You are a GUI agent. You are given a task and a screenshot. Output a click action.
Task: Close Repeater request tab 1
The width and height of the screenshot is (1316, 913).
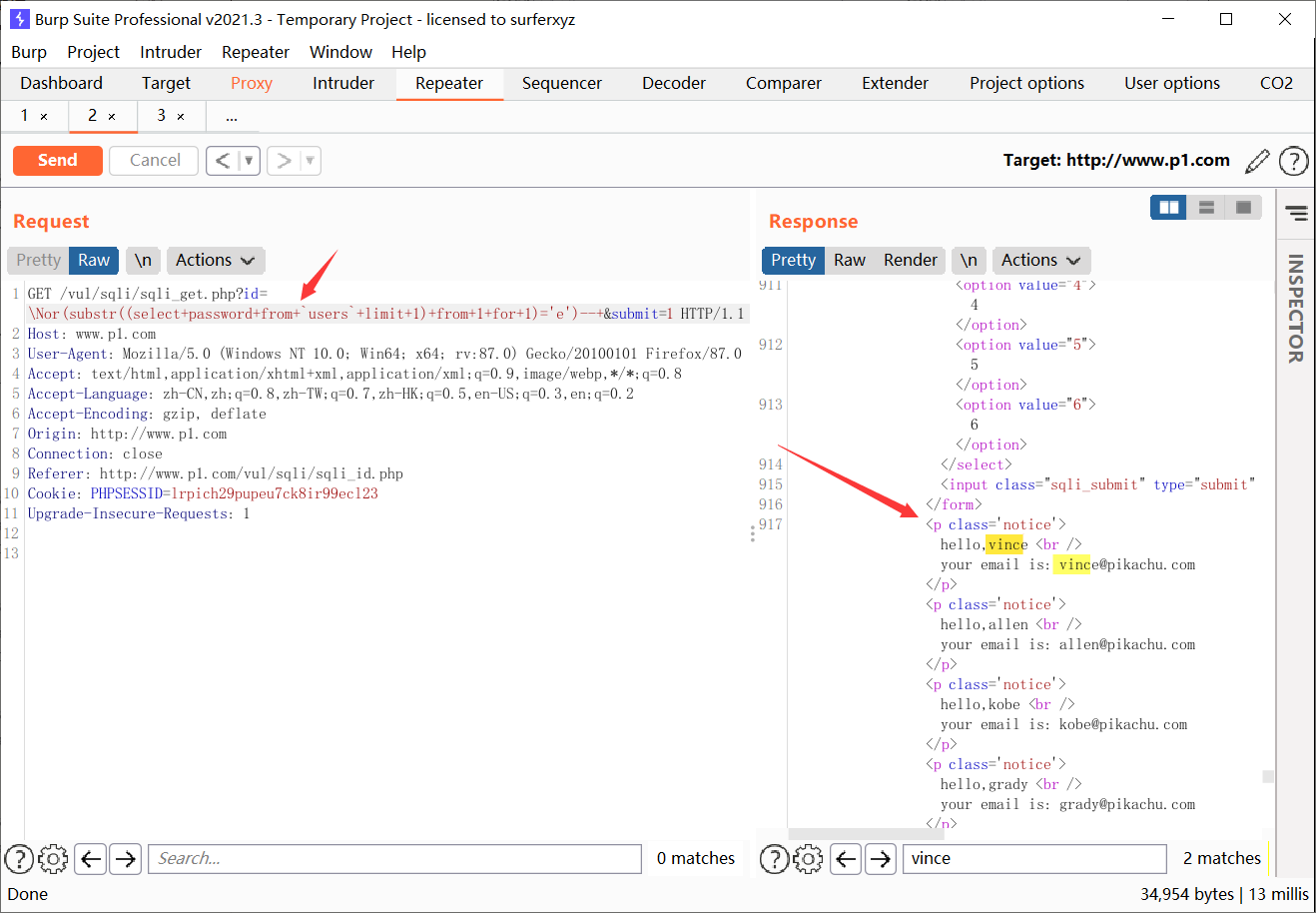(x=44, y=117)
